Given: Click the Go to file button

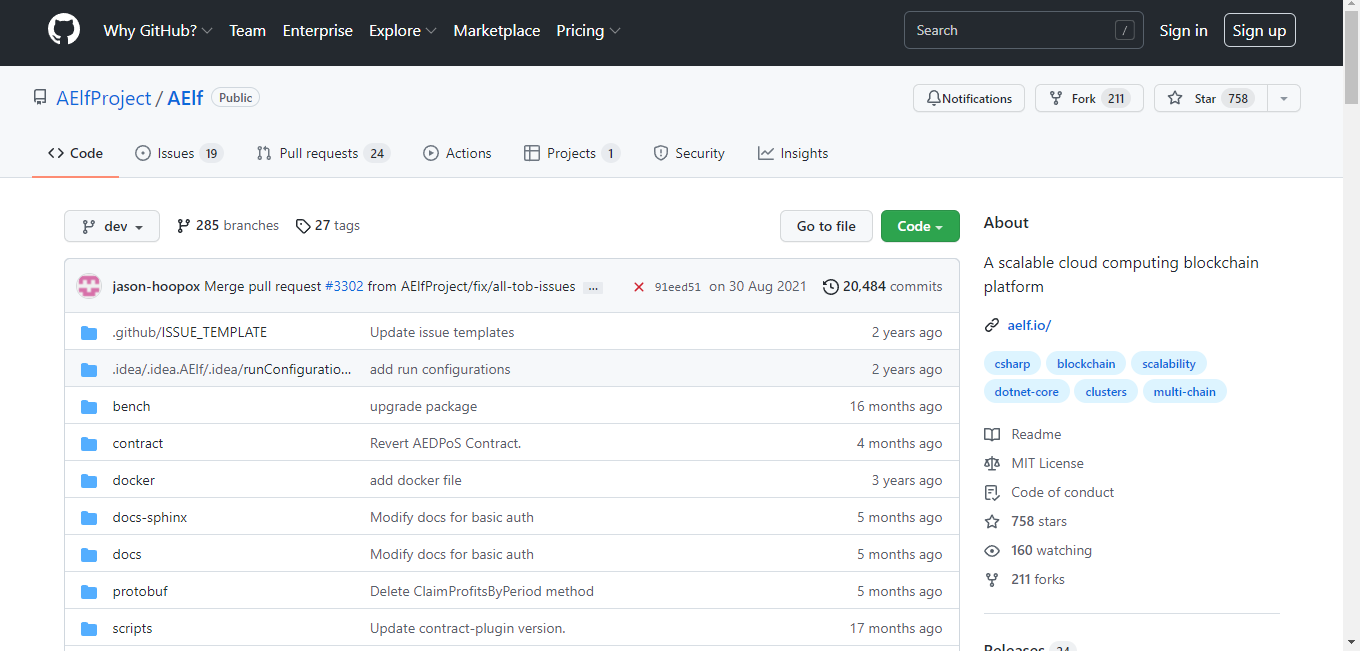Looking at the screenshot, I should coord(826,226).
